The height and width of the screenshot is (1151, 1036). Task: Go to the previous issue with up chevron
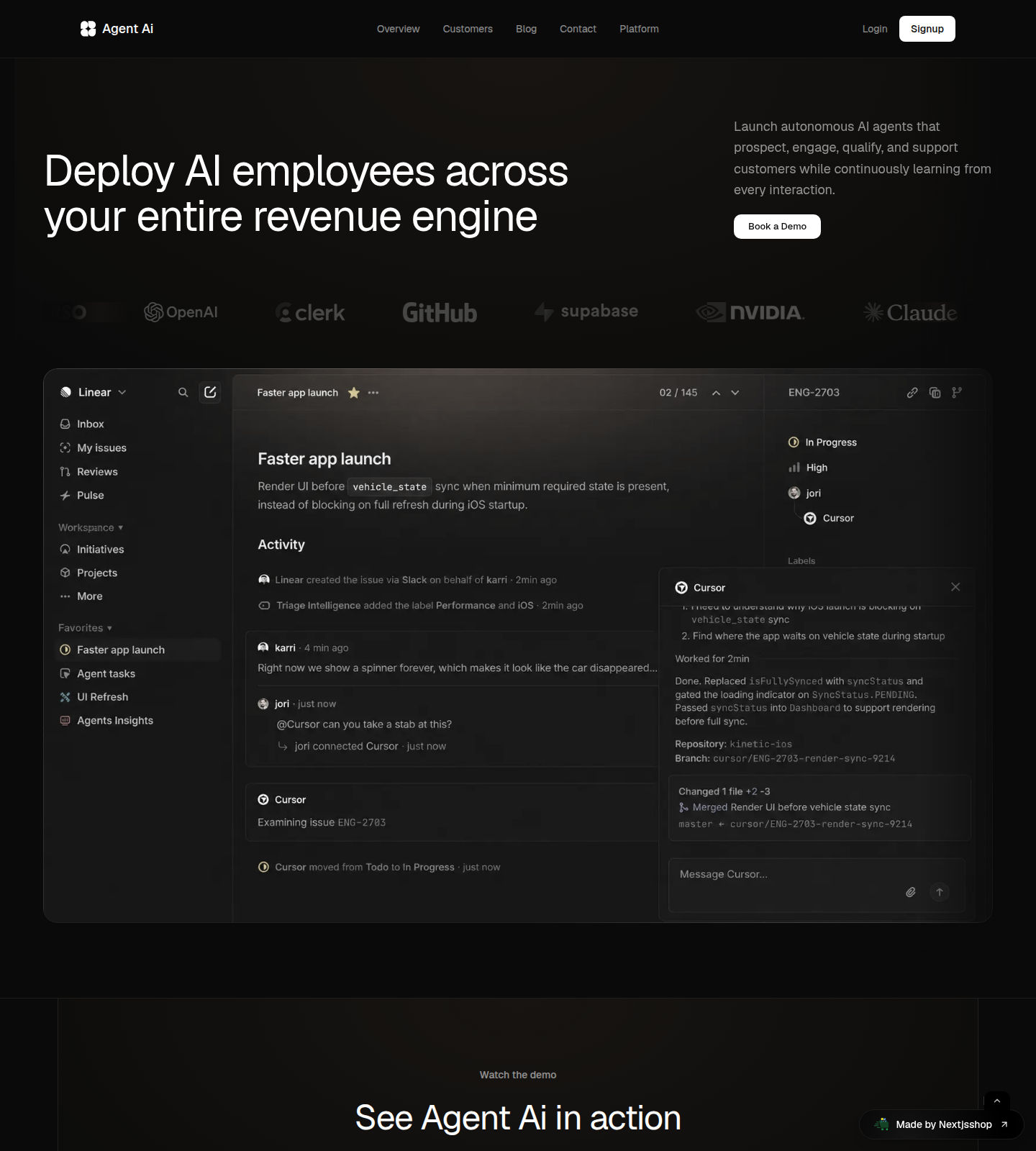coord(716,393)
